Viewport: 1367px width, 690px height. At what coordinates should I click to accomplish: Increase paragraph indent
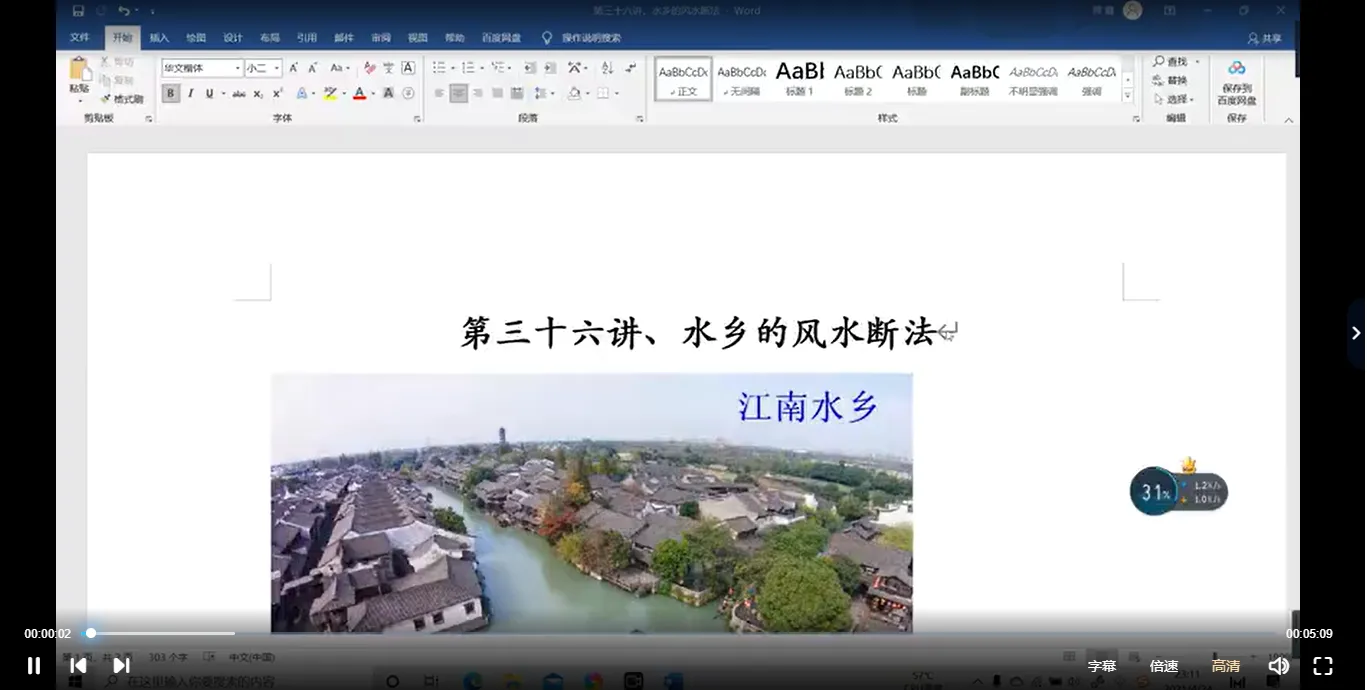pyautogui.click(x=550, y=68)
